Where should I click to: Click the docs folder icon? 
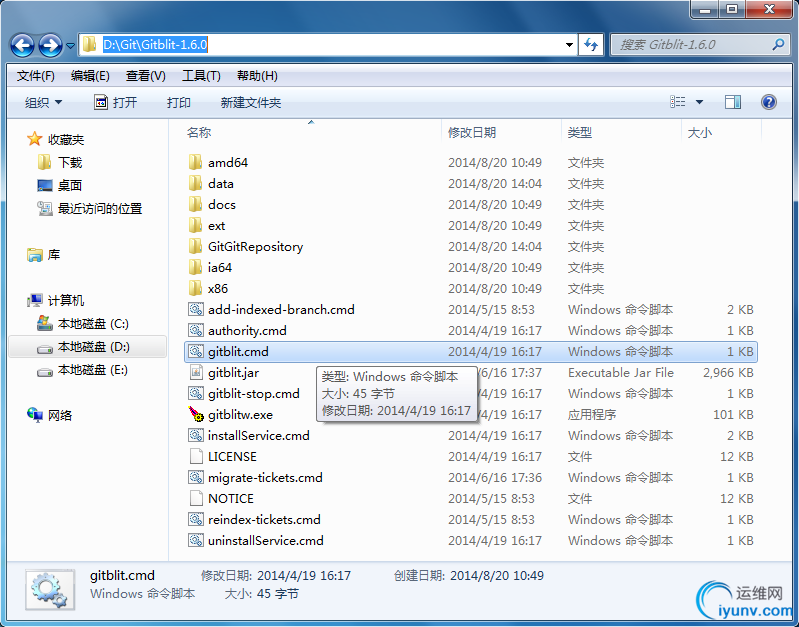pyautogui.click(x=195, y=204)
